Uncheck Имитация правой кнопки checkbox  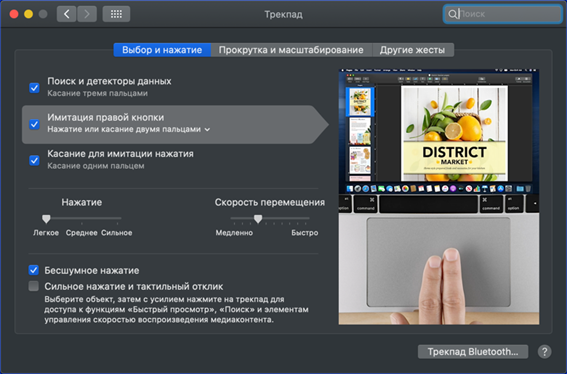click(34, 124)
